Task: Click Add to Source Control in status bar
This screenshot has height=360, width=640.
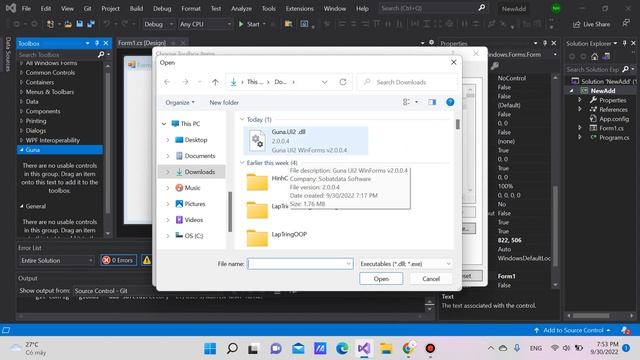Action: click(x=573, y=330)
